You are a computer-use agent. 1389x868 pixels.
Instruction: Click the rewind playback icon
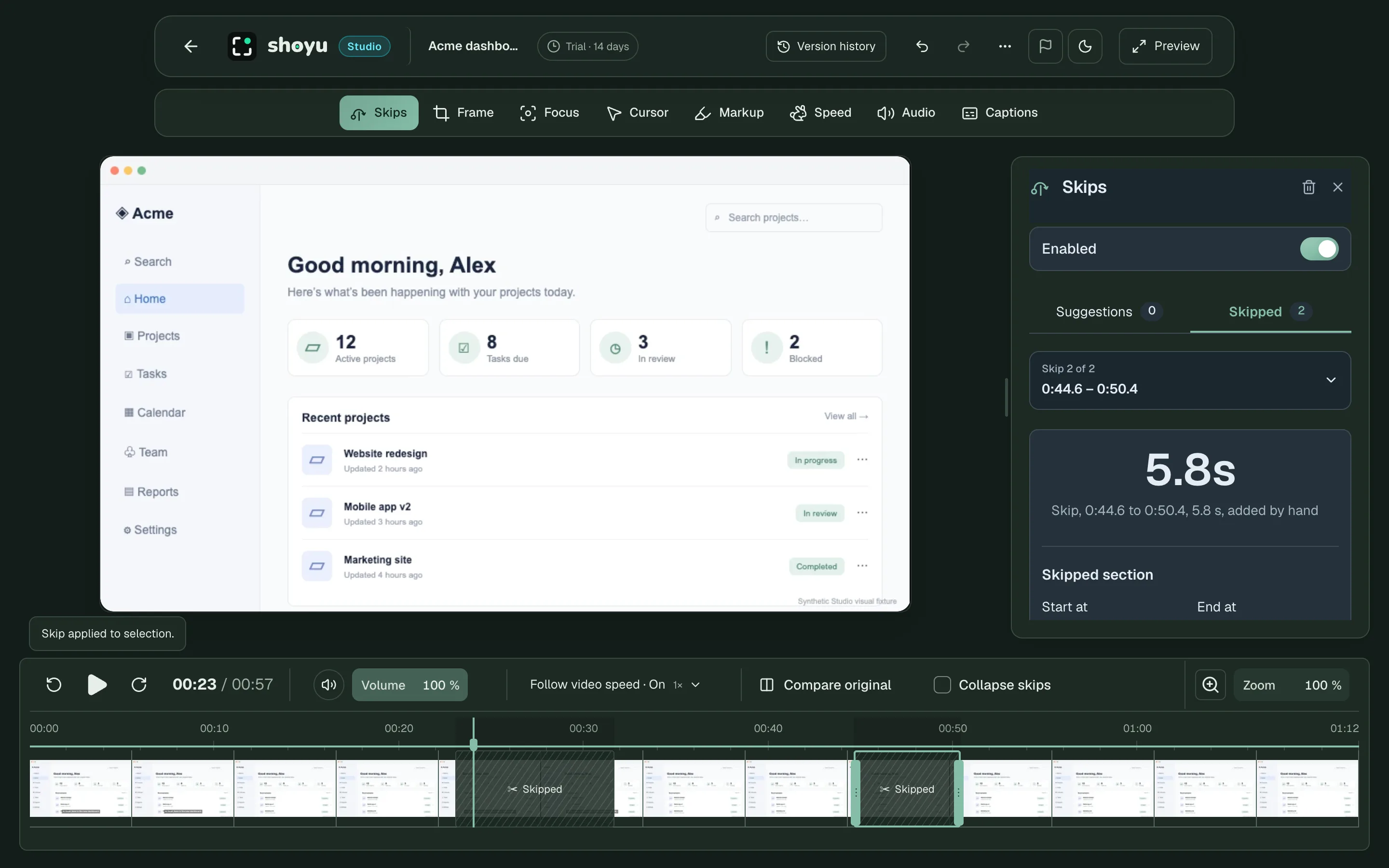(x=54, y=684)
